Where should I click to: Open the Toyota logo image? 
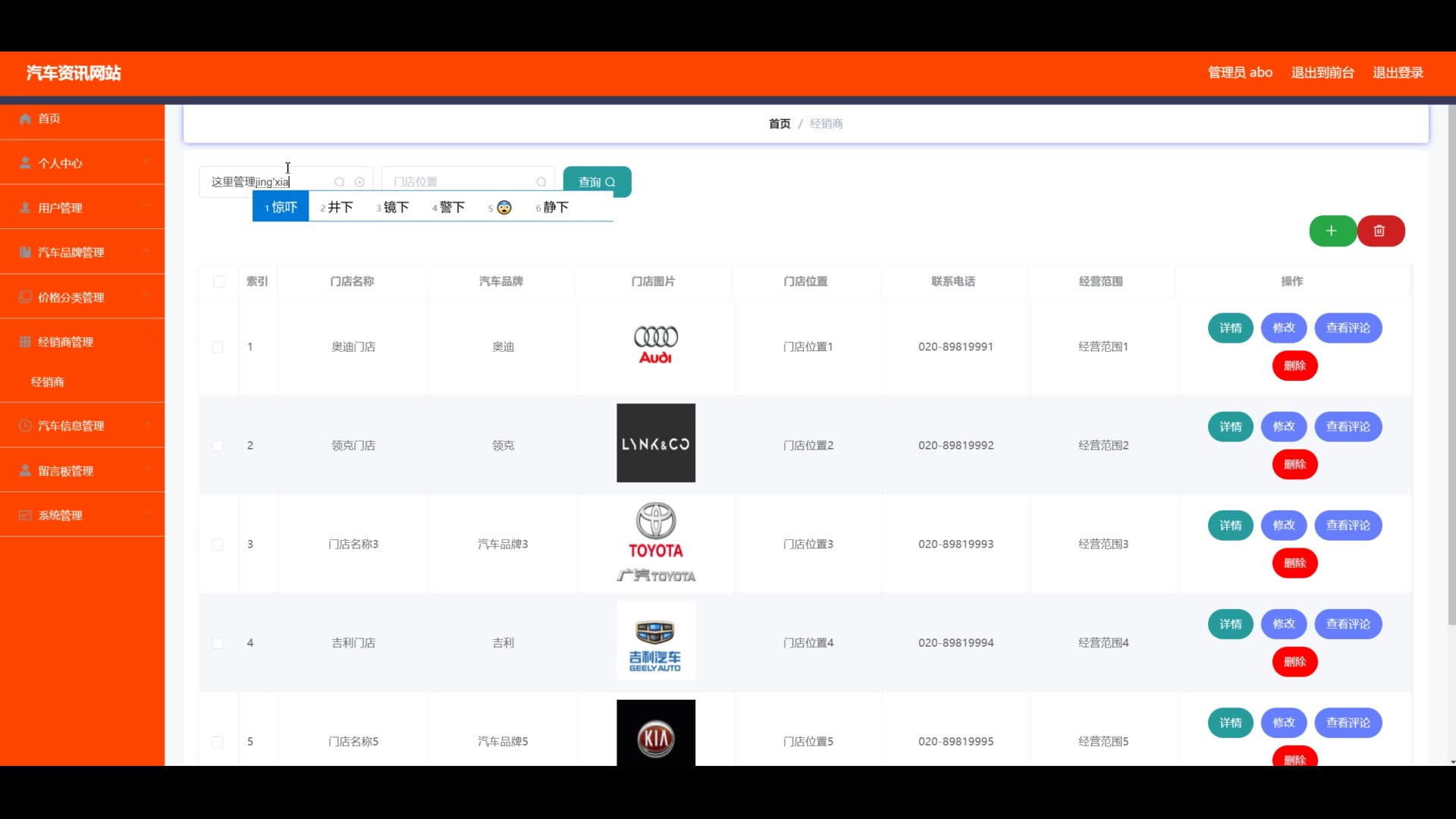coord(656,542)
